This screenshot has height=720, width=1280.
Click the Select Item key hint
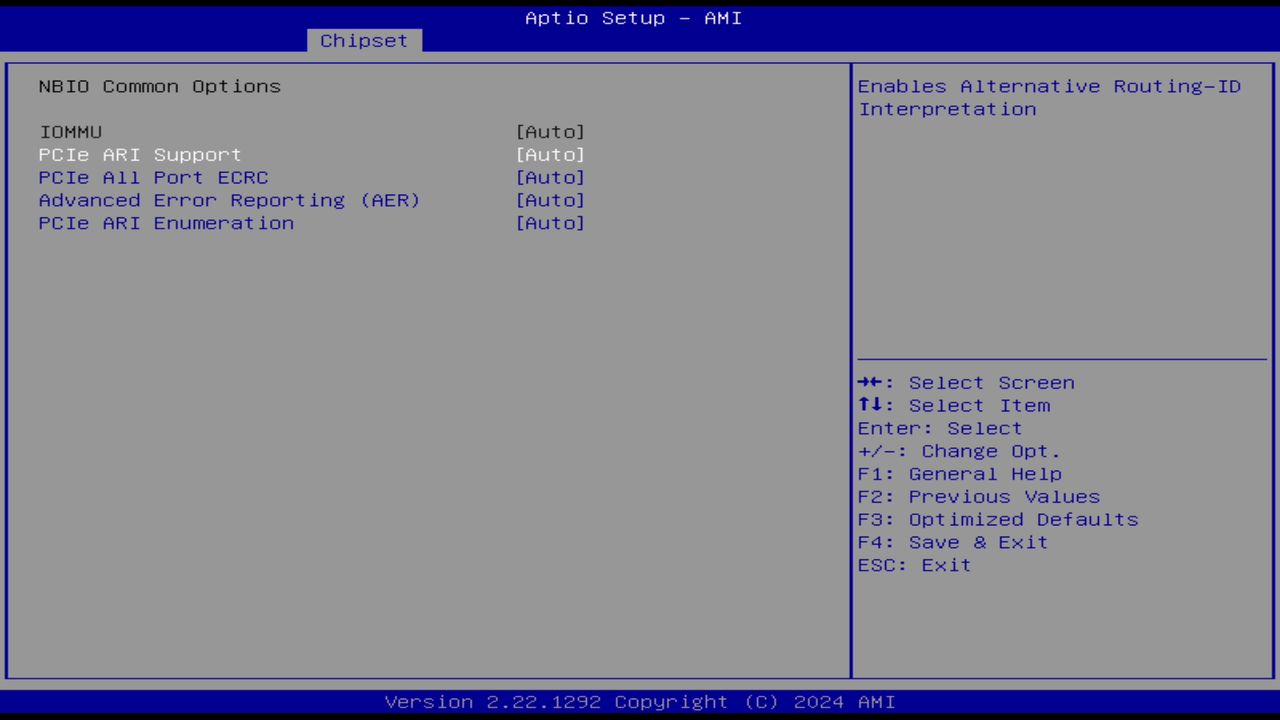tap(954, 406)
